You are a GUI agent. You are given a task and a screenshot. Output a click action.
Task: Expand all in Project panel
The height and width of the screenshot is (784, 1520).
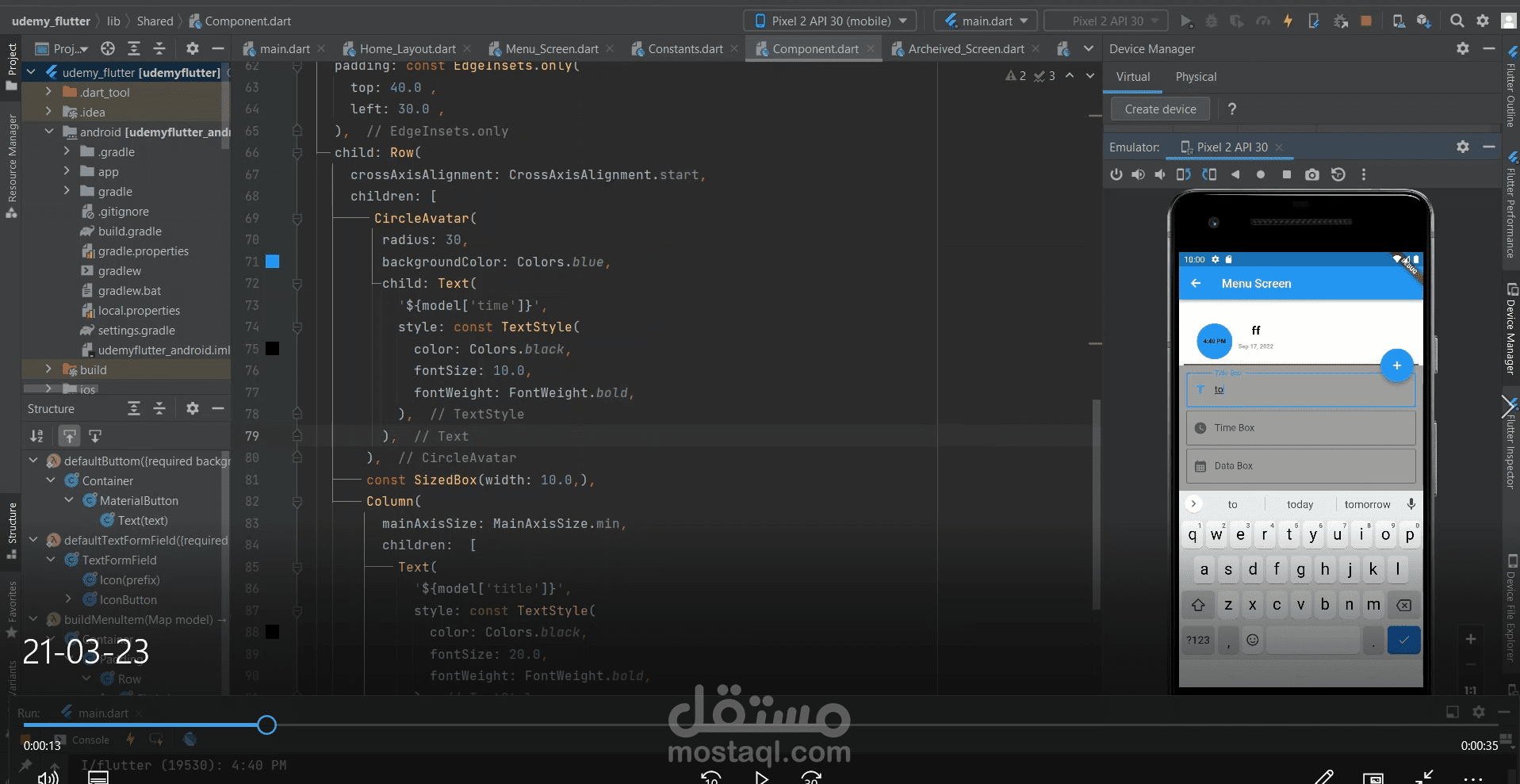(x=134, y=49)
